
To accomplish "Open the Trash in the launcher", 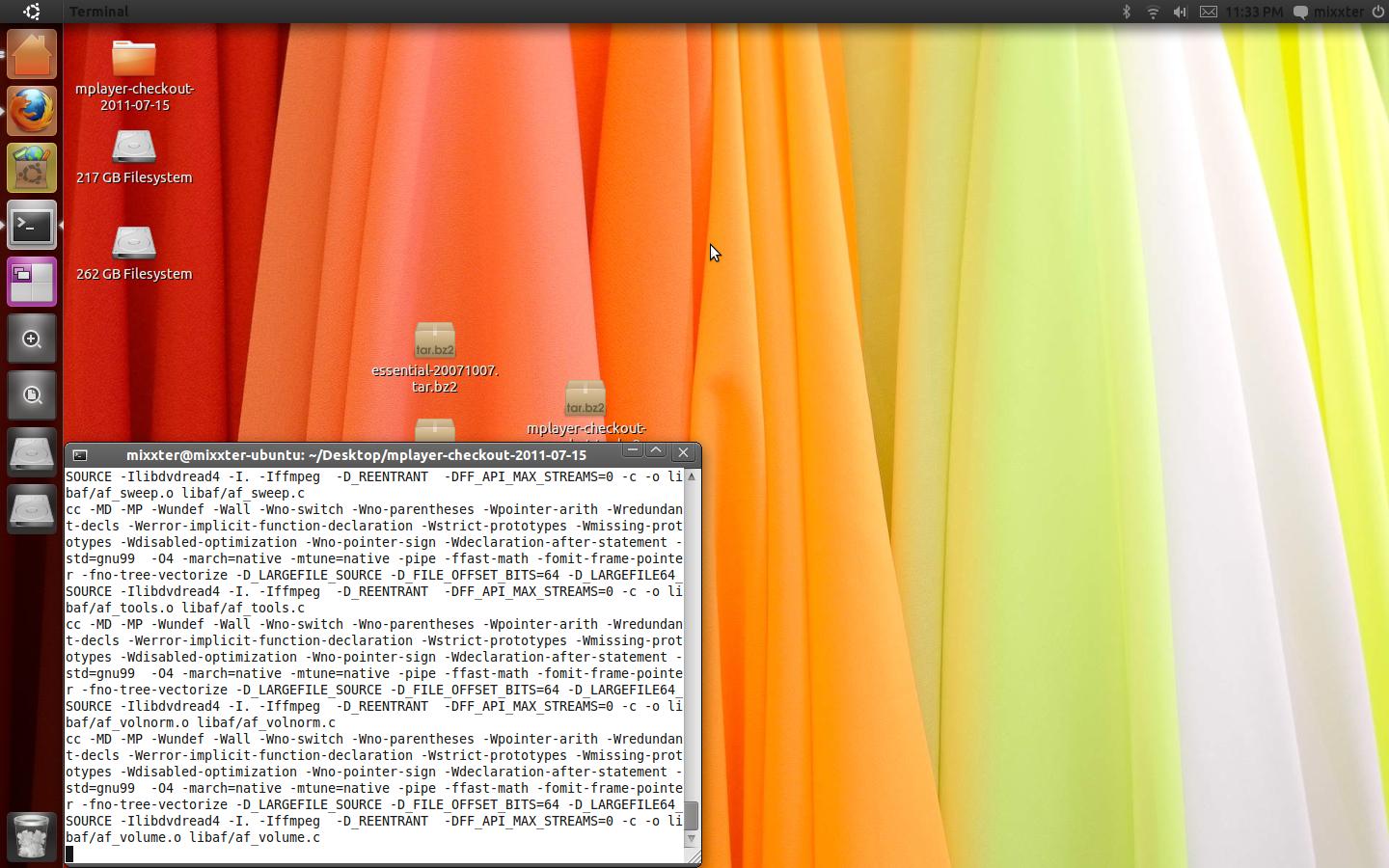I will coord(32,836).
